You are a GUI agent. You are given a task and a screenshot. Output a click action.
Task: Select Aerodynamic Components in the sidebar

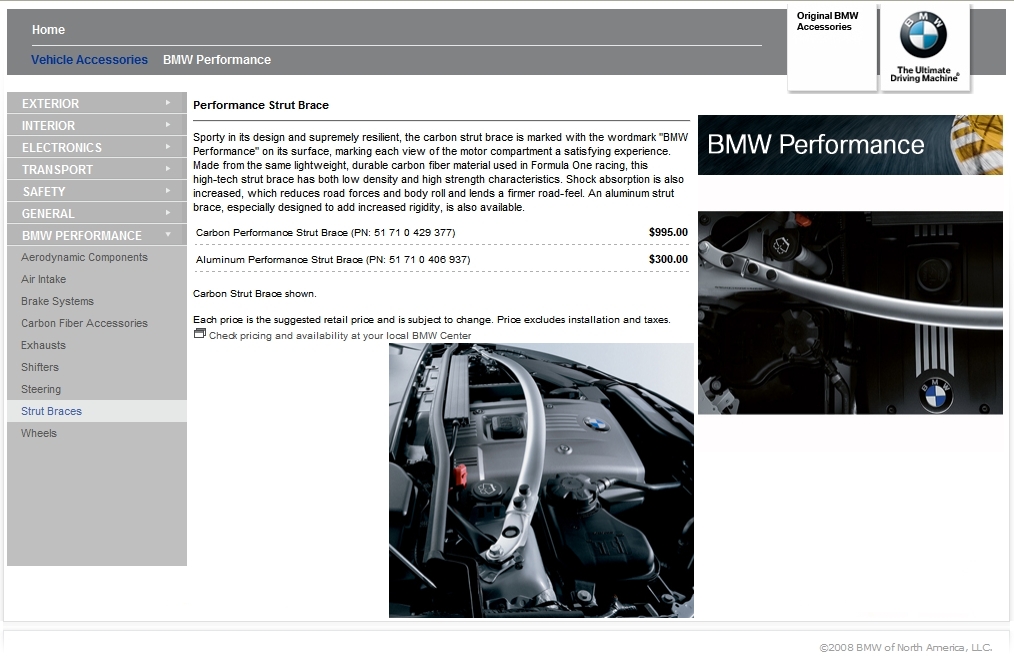tap(84, 258)
